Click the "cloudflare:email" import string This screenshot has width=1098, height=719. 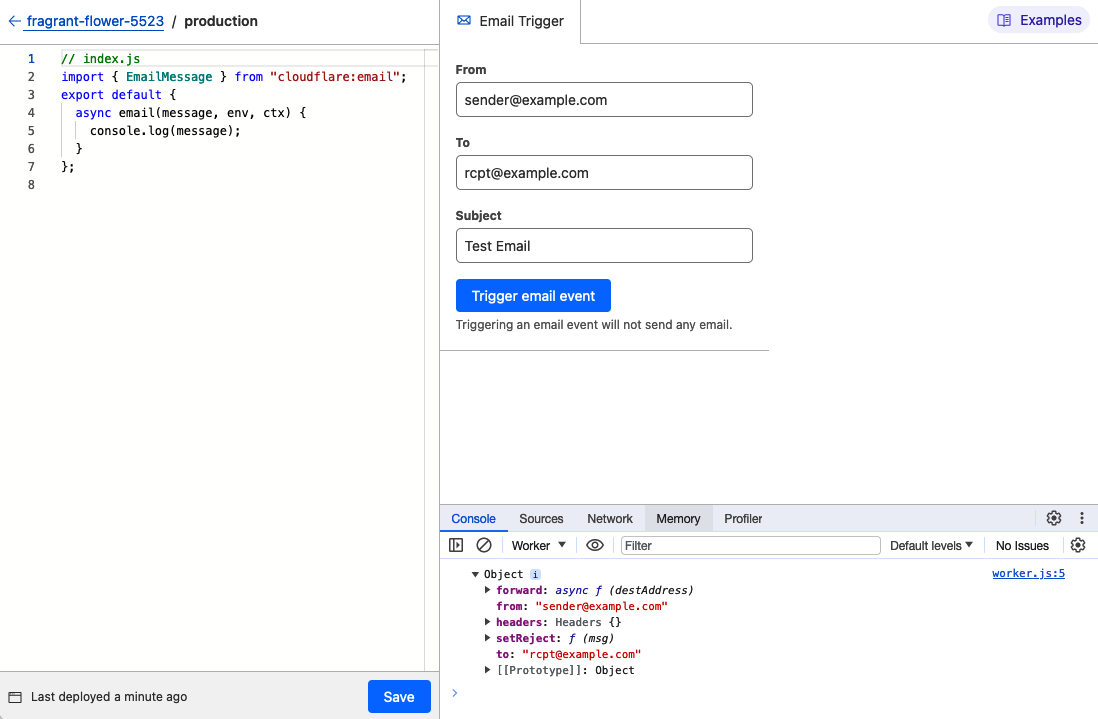click(335, 76)
